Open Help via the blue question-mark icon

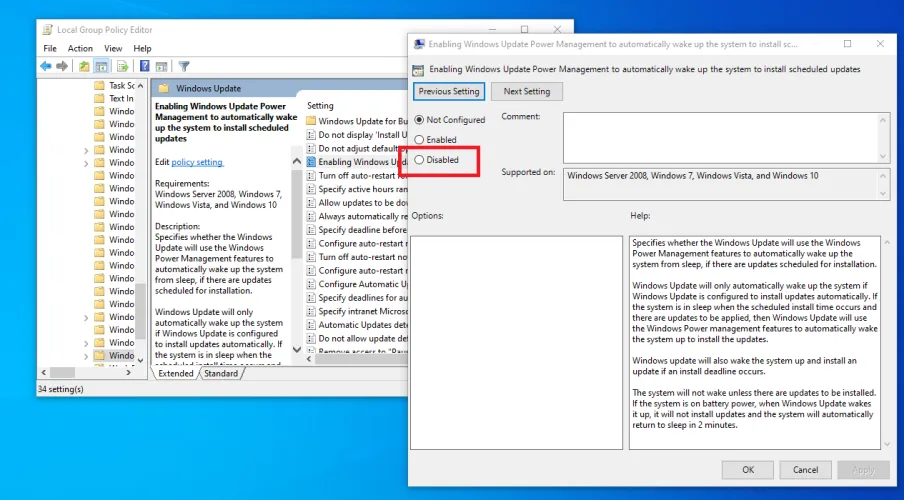click(x=145, y=66)
